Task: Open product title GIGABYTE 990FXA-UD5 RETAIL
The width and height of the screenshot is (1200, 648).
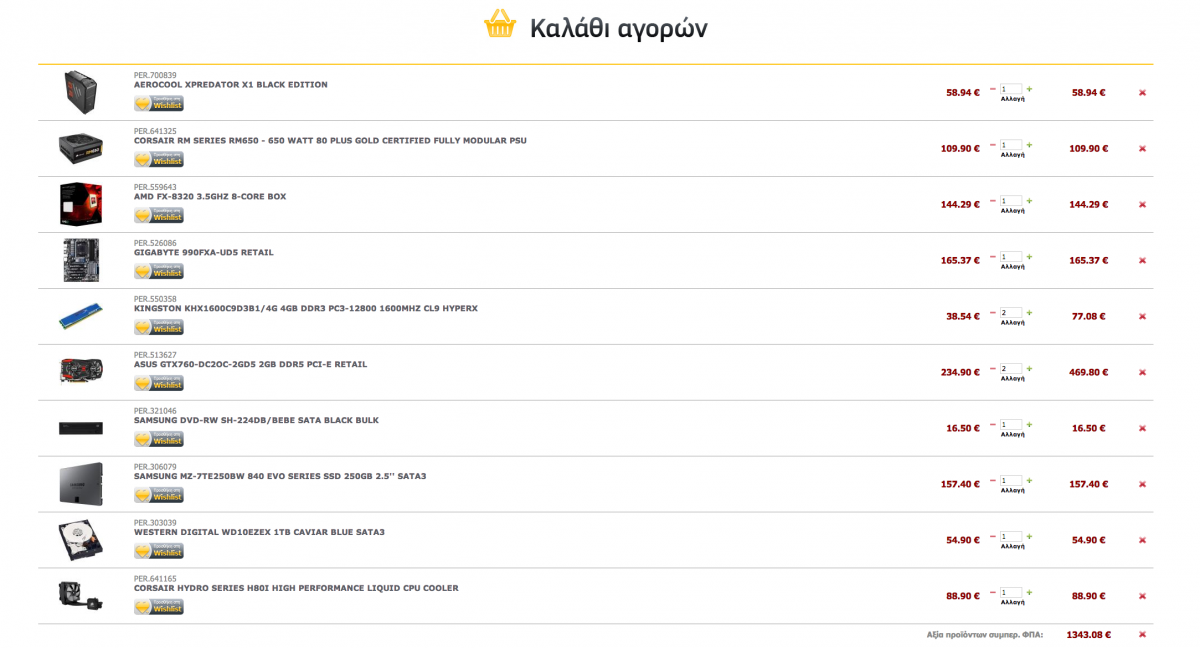Action: 204,253
